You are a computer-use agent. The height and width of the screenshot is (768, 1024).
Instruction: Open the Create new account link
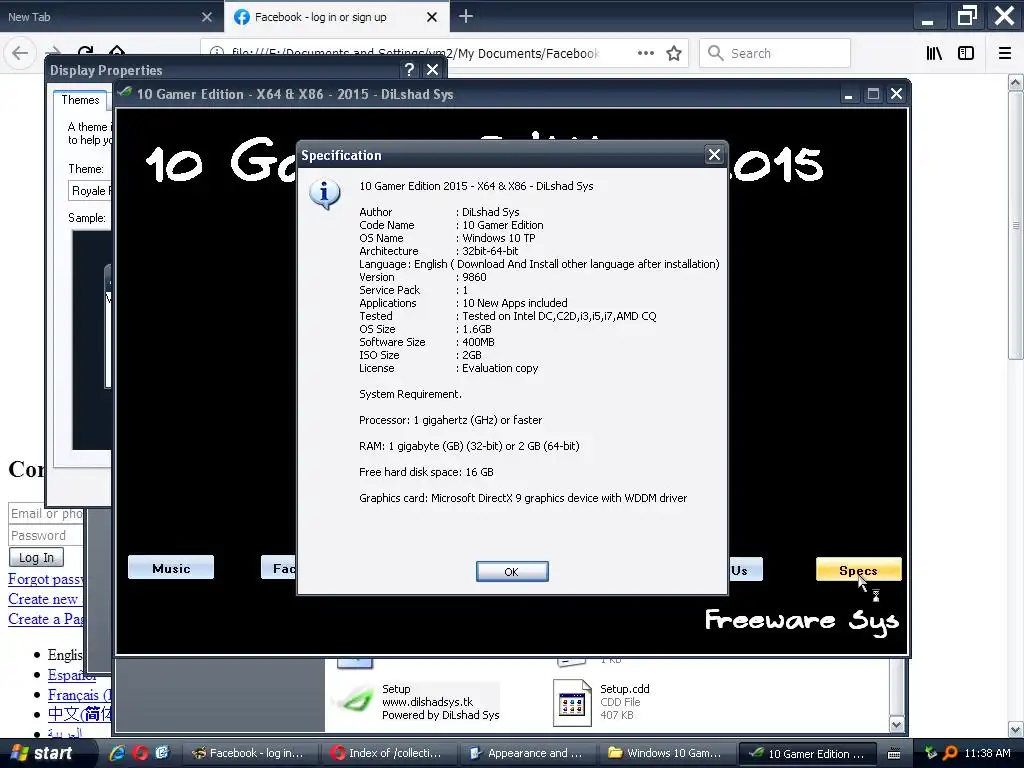pos(43,600)
